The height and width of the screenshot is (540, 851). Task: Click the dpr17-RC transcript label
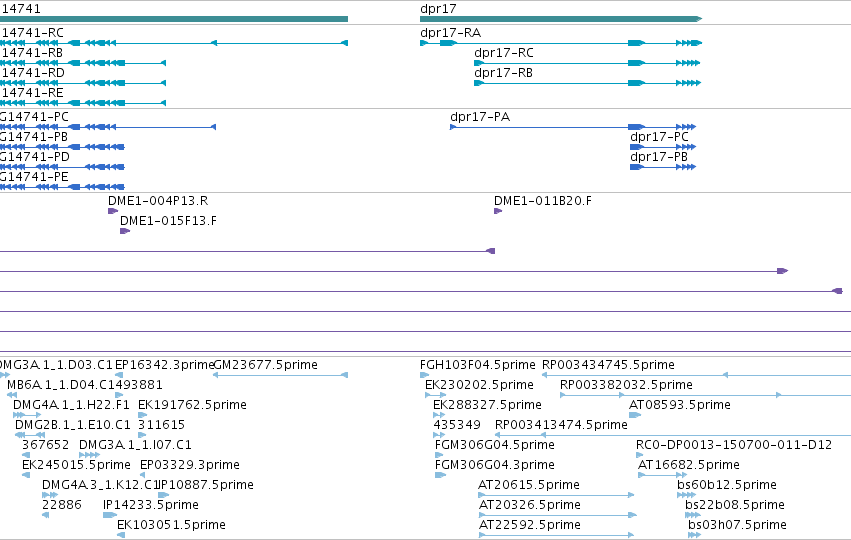[x=504, y=53]
